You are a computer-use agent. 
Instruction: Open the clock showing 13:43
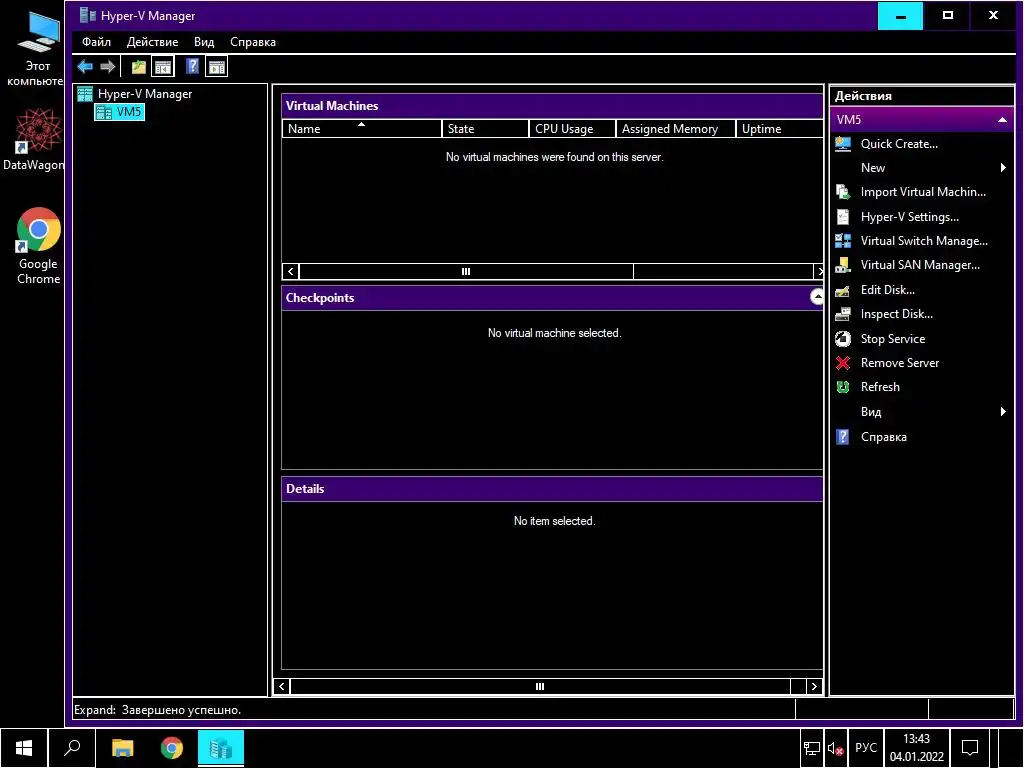tap(916, 748)
